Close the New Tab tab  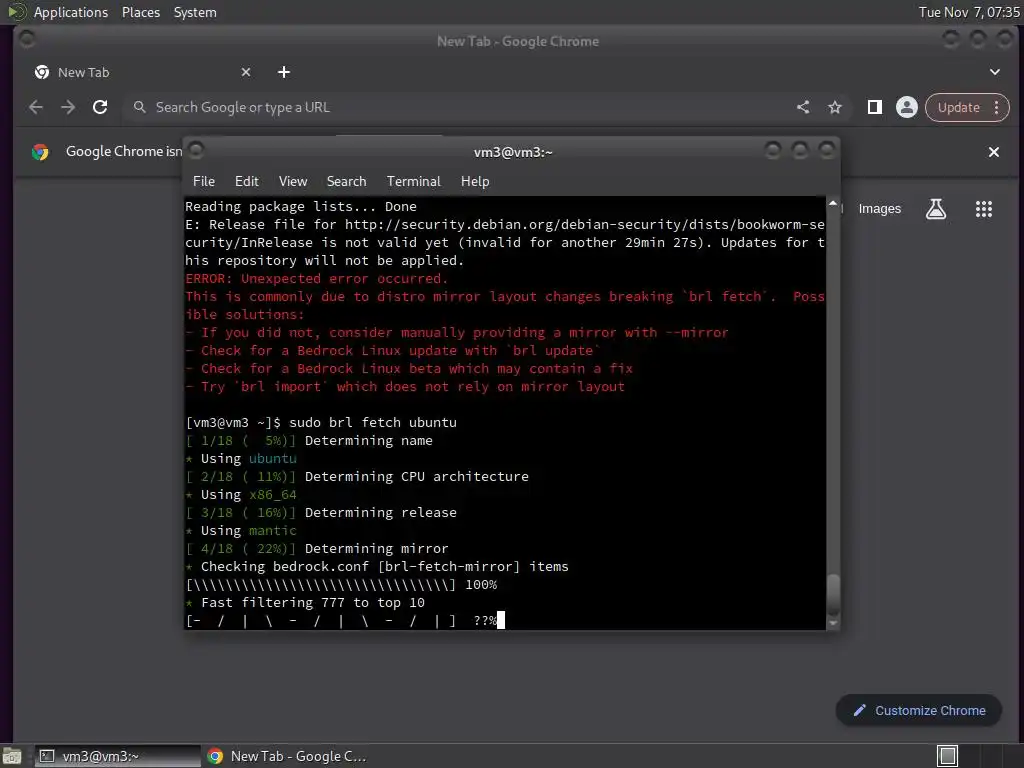tap(246, 72)
